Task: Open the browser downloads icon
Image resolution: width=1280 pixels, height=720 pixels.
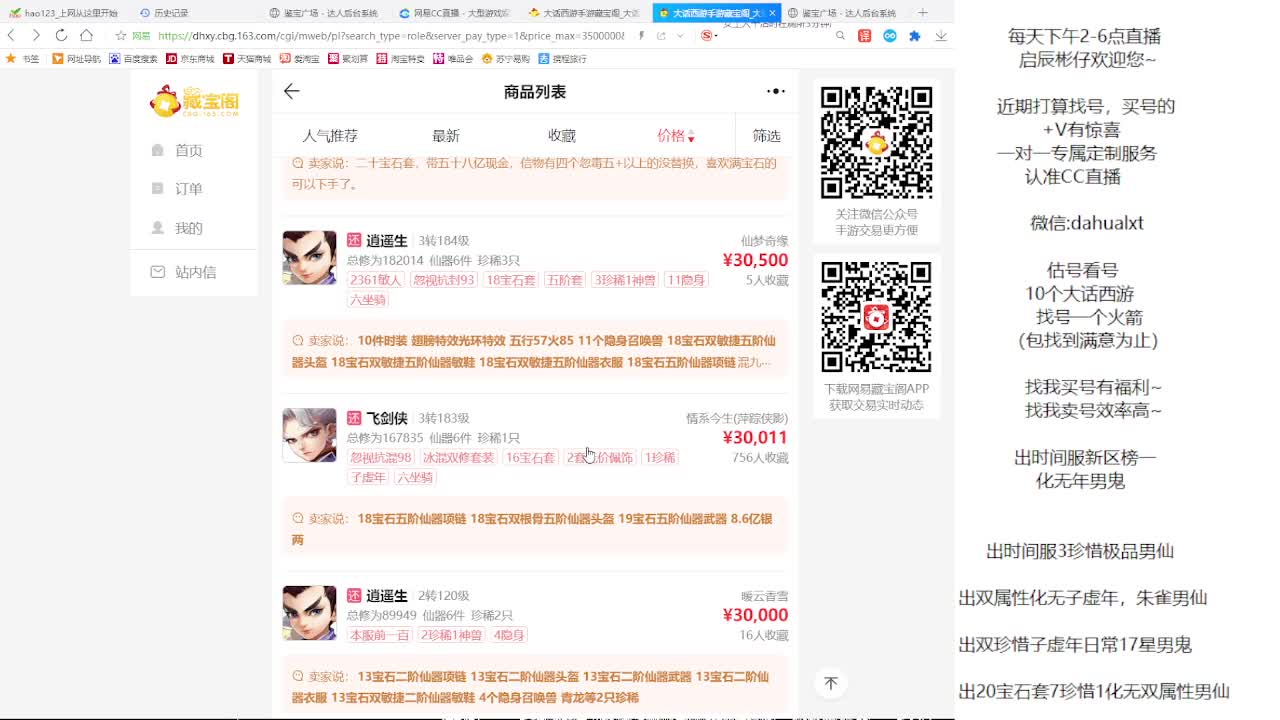Action: [941, 35]
